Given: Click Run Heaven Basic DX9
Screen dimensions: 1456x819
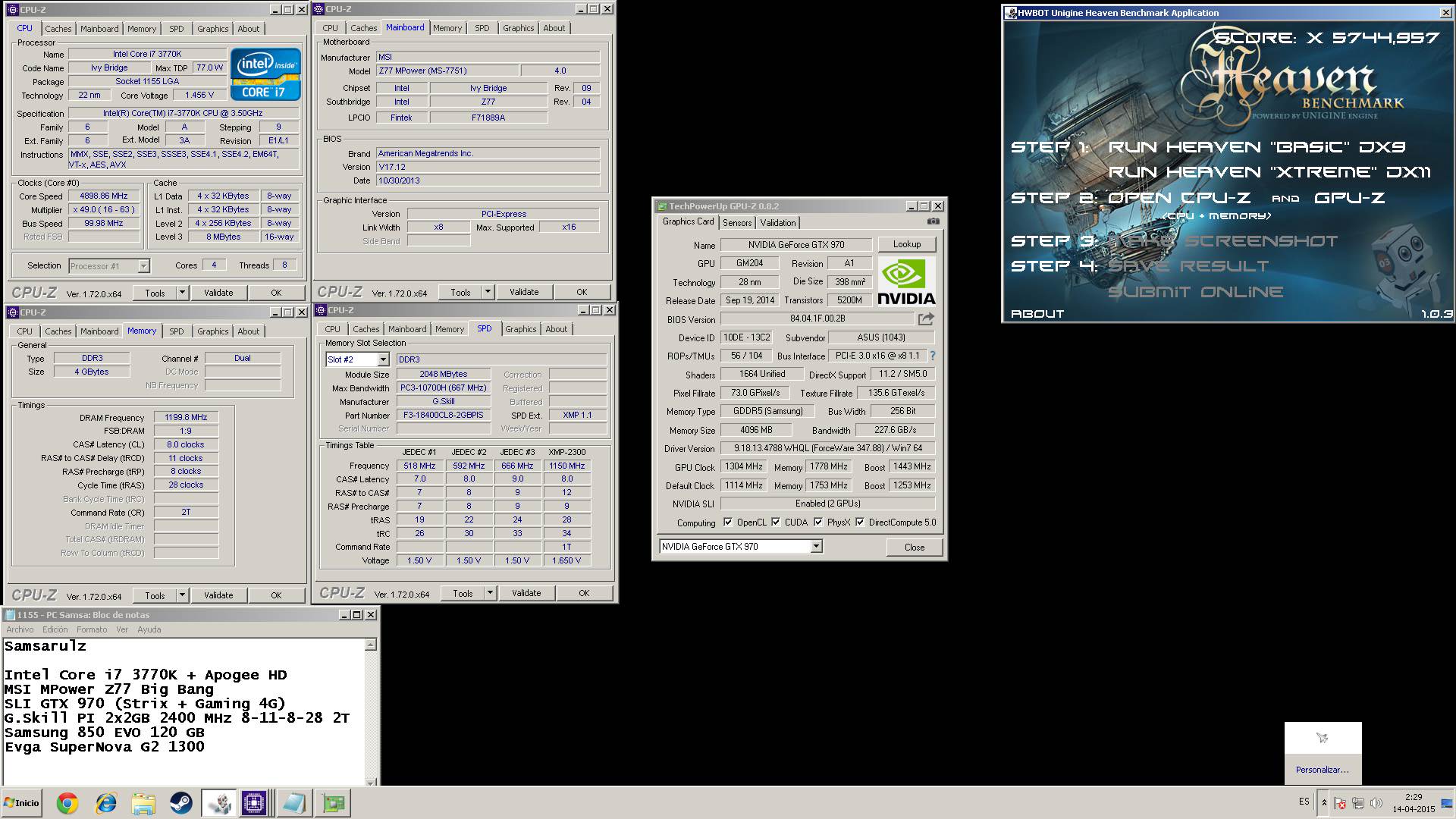Looking at the screenshot, I should [x=1257, y=147].
